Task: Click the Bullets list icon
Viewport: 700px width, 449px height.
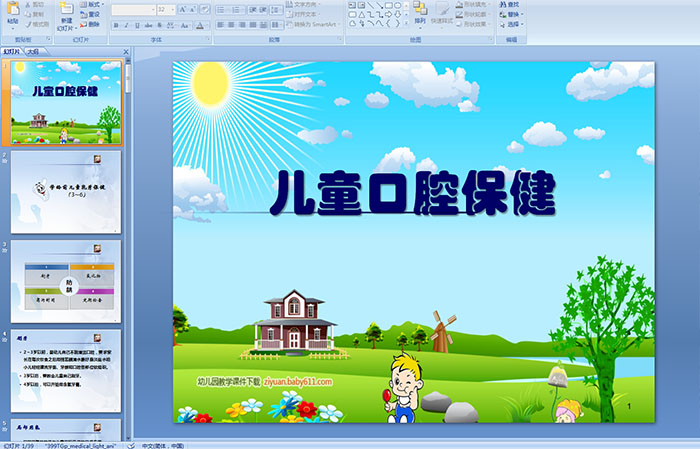Action: (x=222, y=9)
